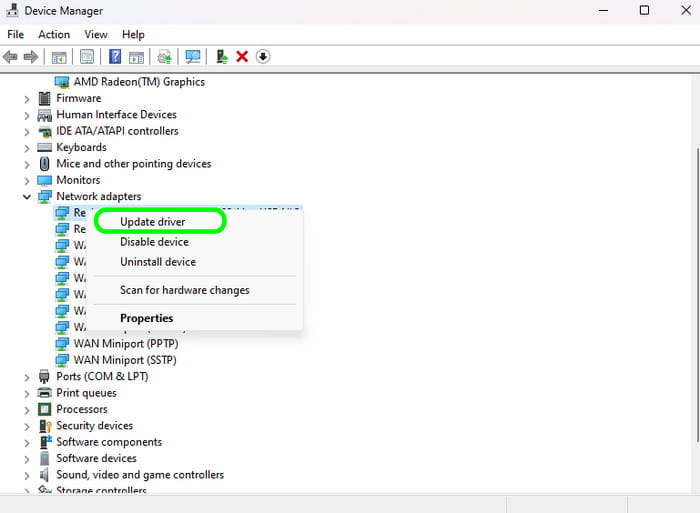Click the Update device driver toolbar icon

tap(164, 57)
